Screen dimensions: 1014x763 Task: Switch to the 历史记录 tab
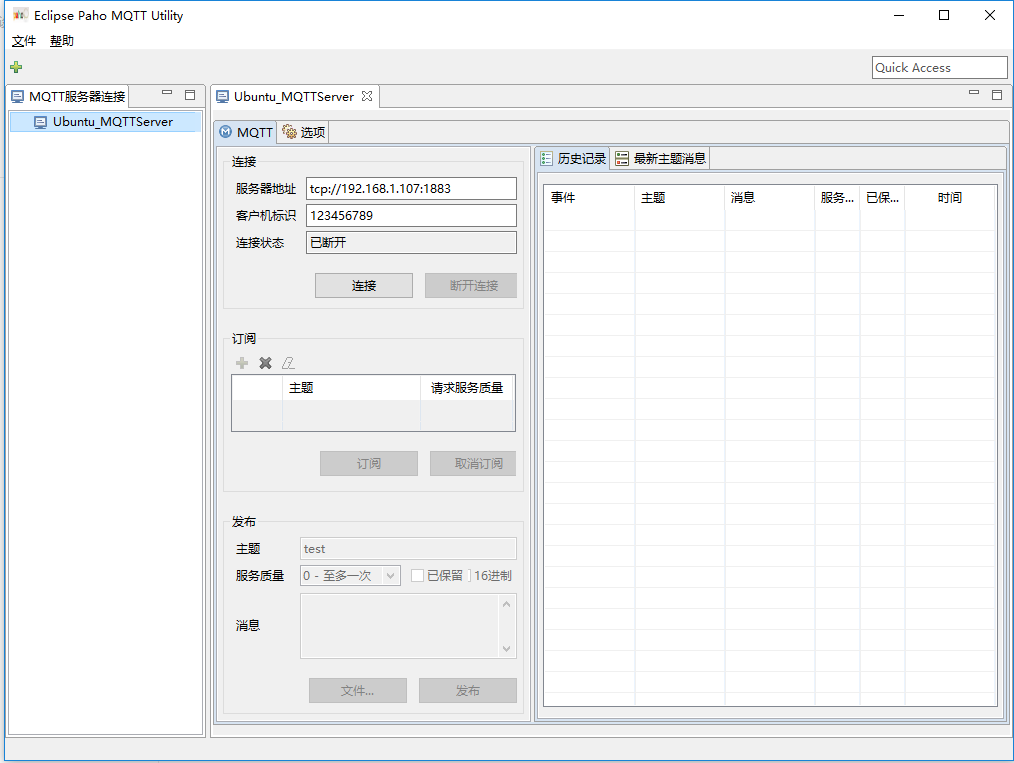coord(573,158)
